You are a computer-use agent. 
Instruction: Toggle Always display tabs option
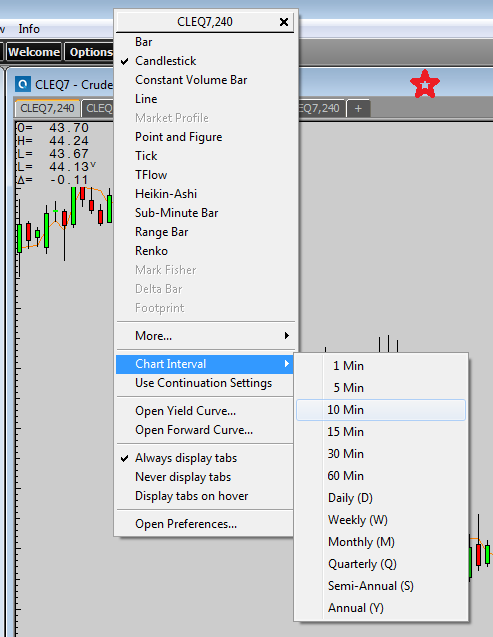coord(205,458)
